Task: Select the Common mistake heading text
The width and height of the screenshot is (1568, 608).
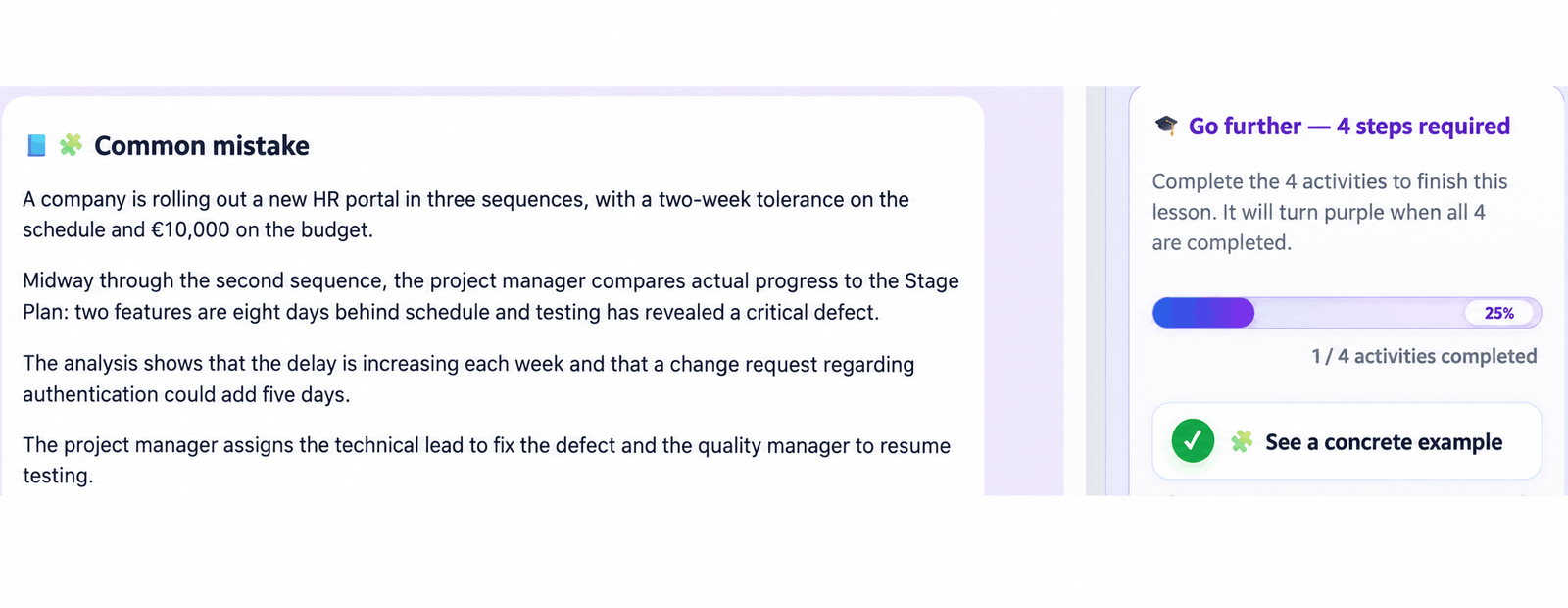Action: click(202, 146)
